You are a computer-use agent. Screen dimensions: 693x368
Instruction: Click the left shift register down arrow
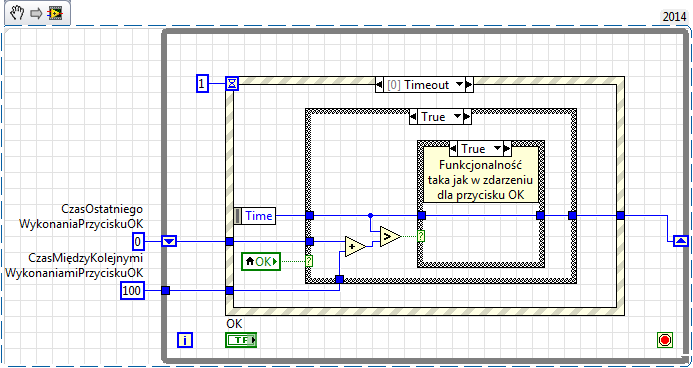click(170, 241)
